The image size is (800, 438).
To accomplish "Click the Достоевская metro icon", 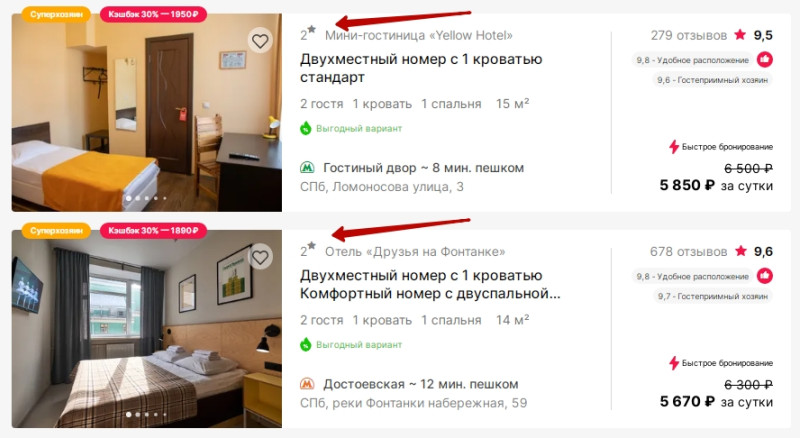I will [307, 384].
